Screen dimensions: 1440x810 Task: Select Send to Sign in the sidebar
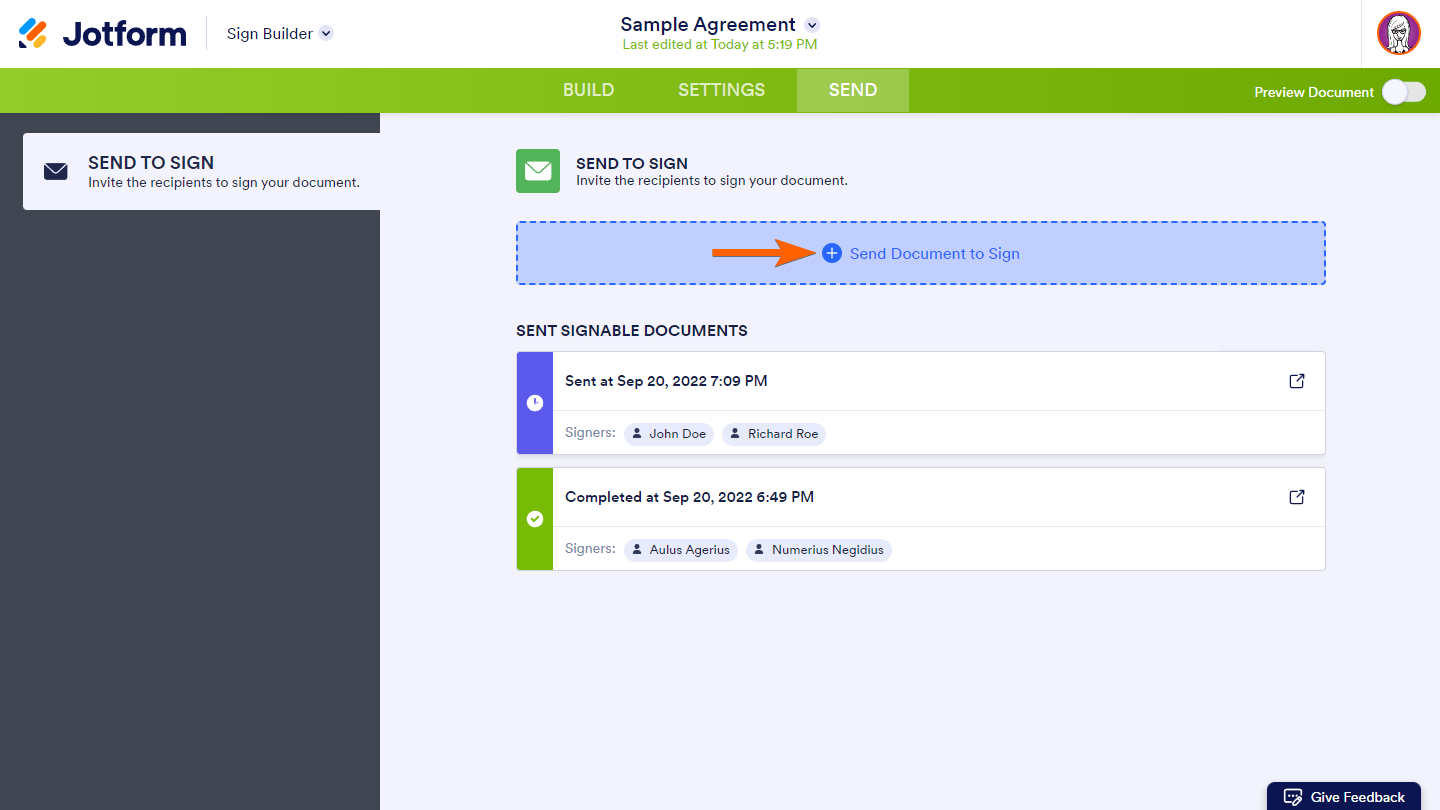(201, 171)
